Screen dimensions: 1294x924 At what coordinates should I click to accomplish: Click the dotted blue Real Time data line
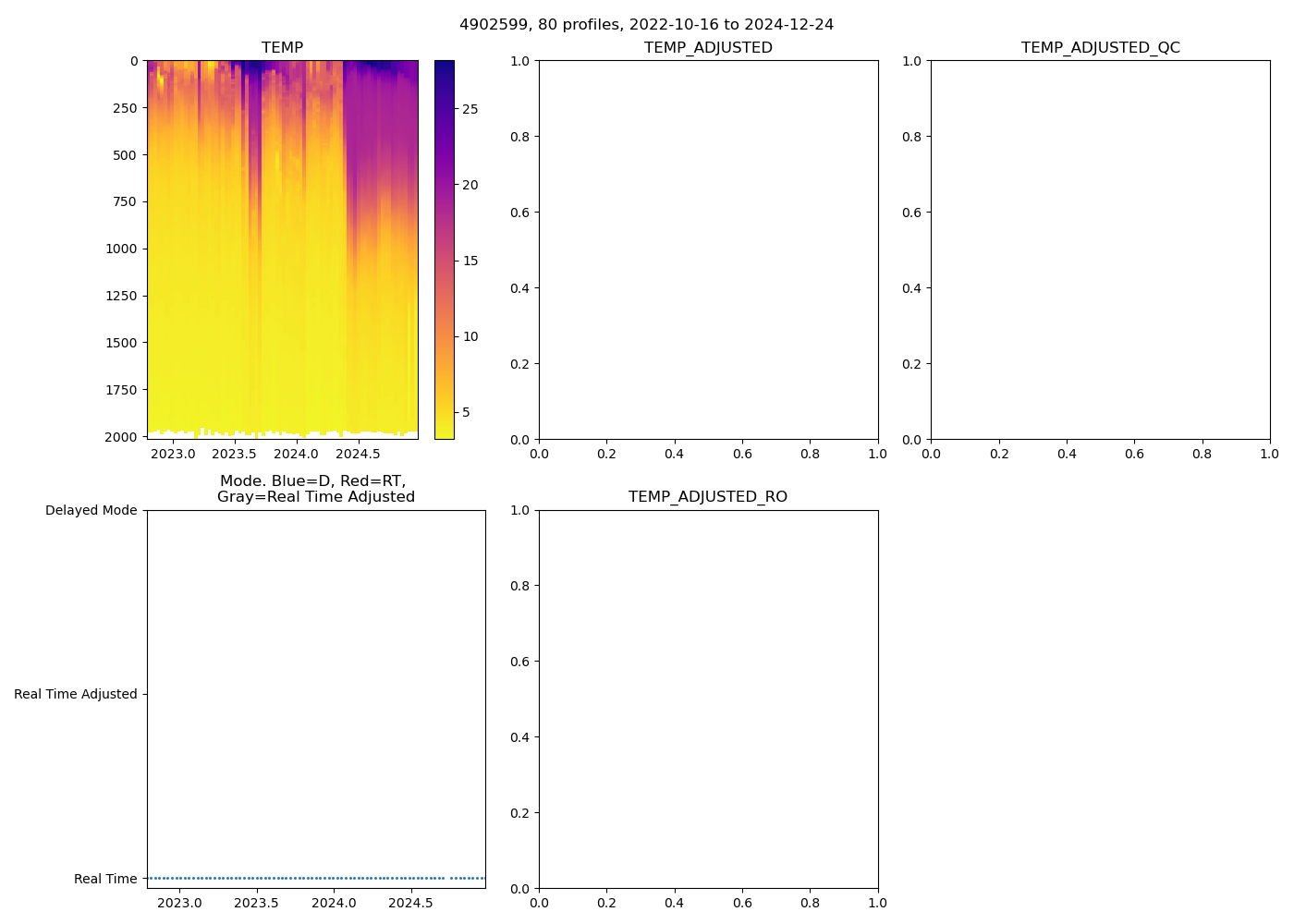coord(314,878)
